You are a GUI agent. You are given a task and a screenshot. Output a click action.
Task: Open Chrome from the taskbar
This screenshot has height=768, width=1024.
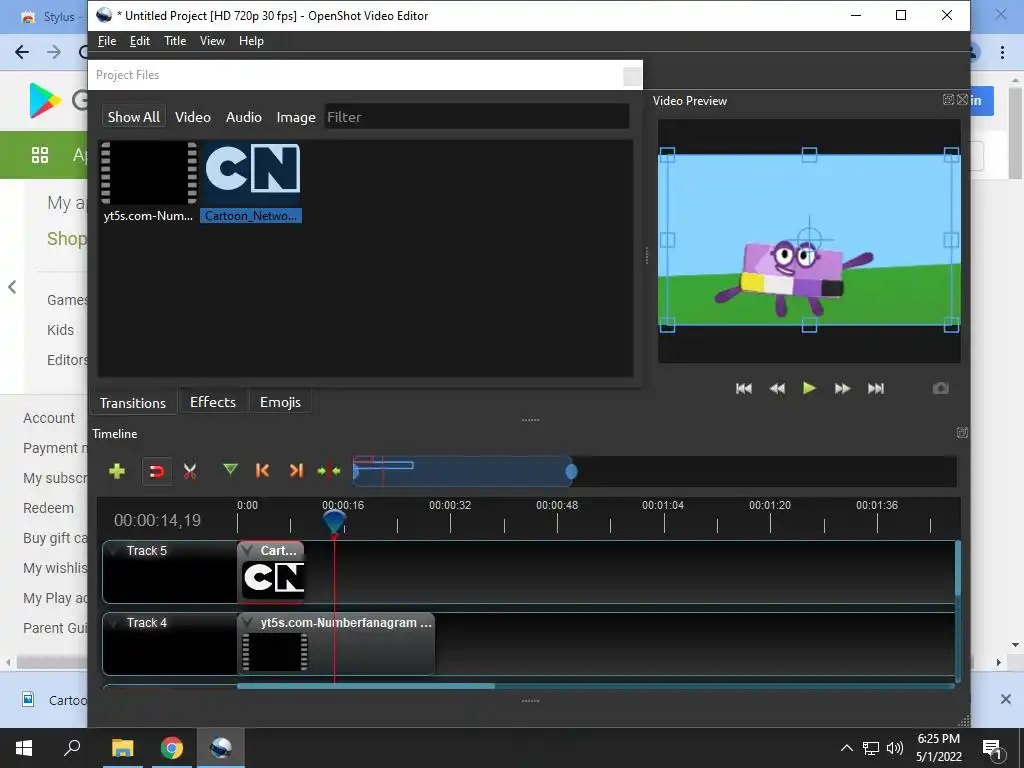click(x=172, y=748)
